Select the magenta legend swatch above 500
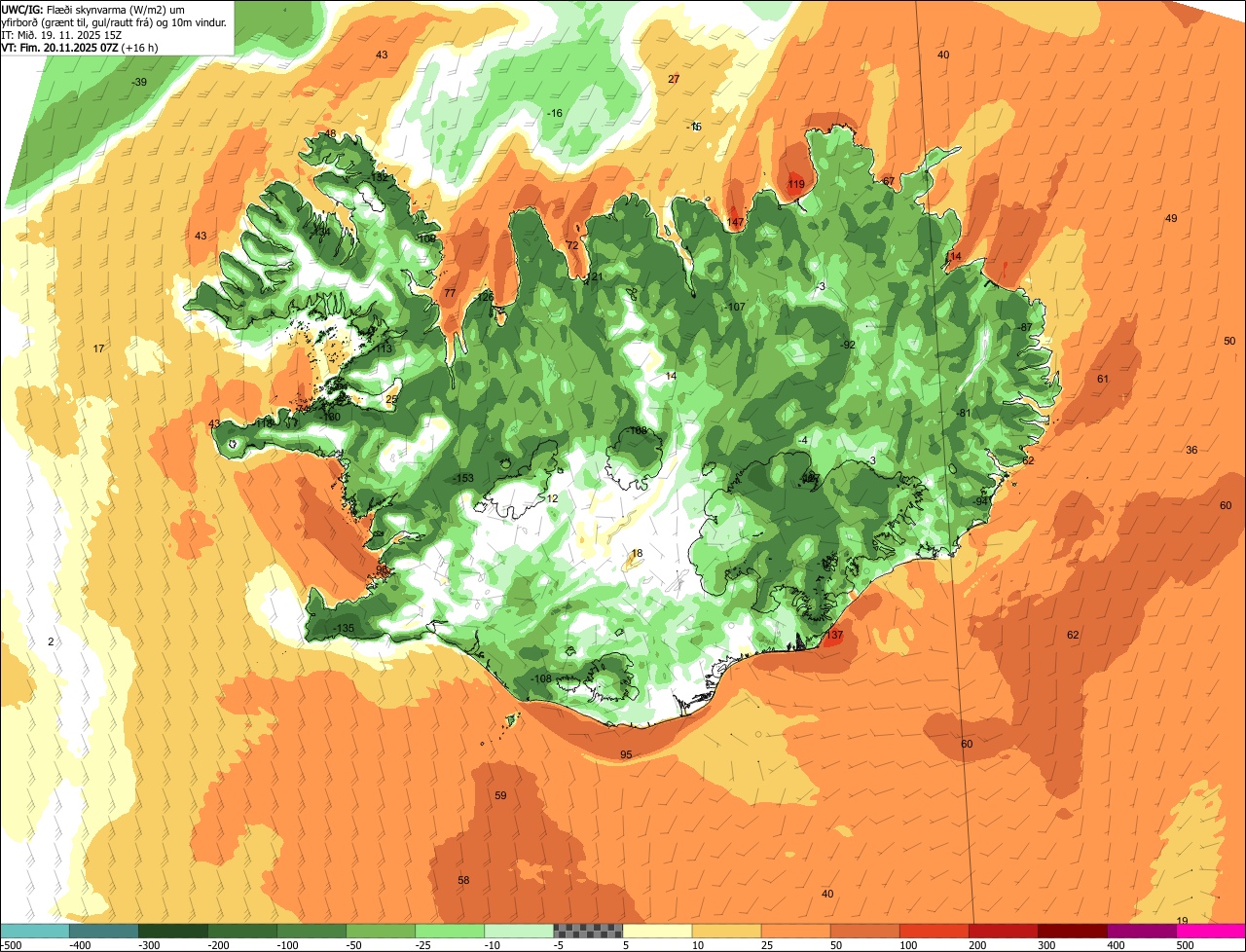 pyautogui.click(x=1211, y=931)
